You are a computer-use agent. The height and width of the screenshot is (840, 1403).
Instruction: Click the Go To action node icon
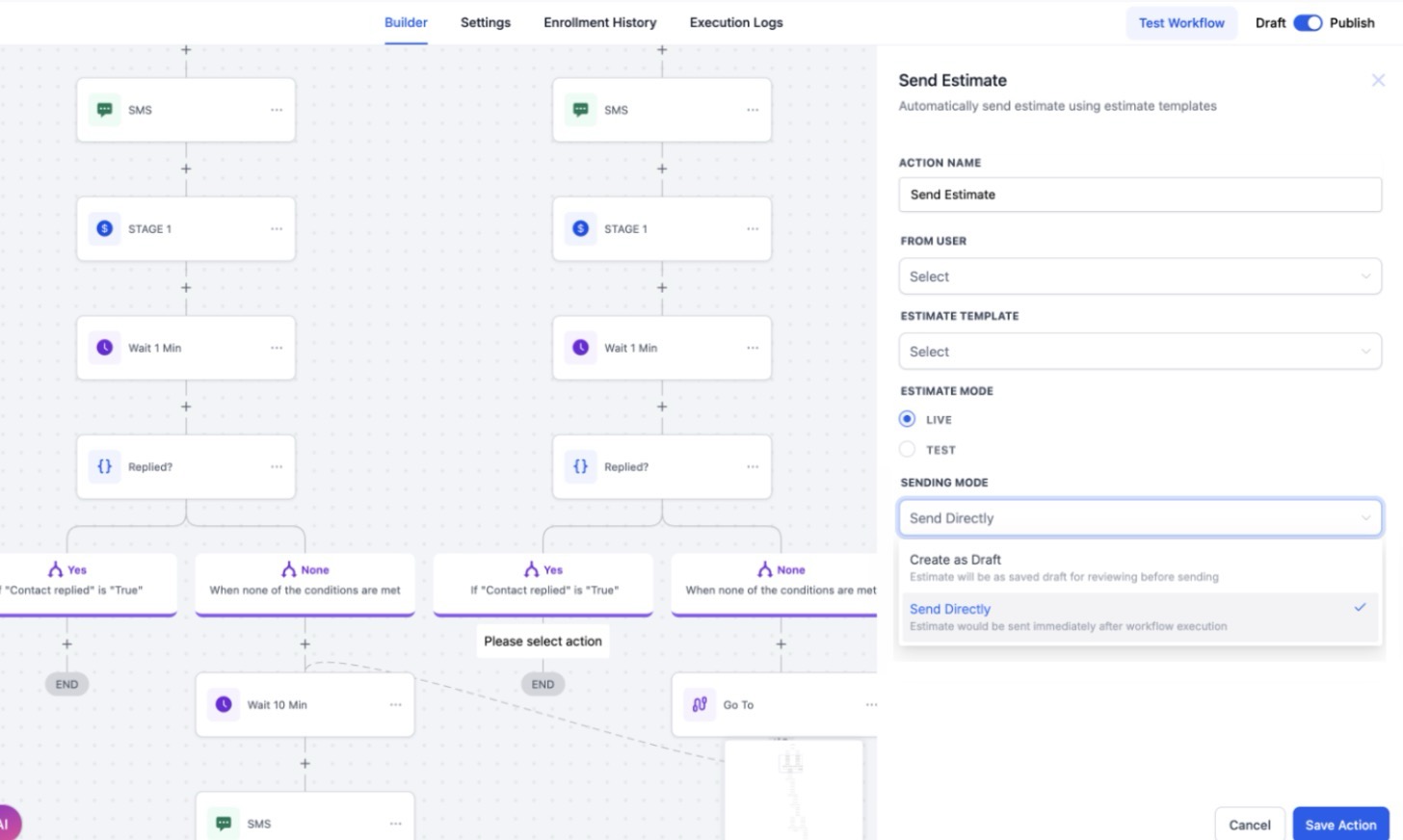pos(700,704)
